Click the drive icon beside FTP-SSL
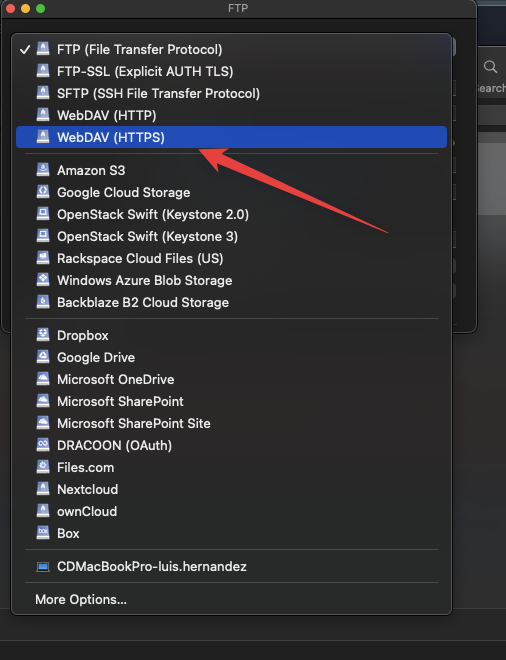This screenshot has height=660, width=506. click(x=43, y=71)
